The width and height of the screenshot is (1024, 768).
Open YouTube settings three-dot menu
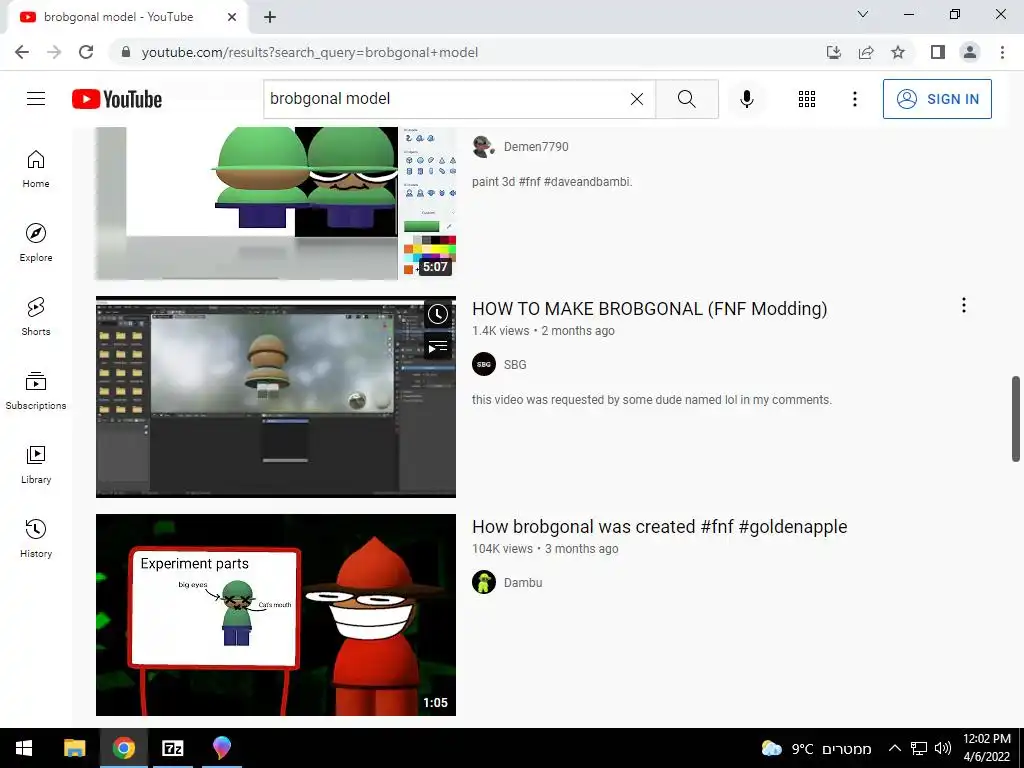[854, 99]
